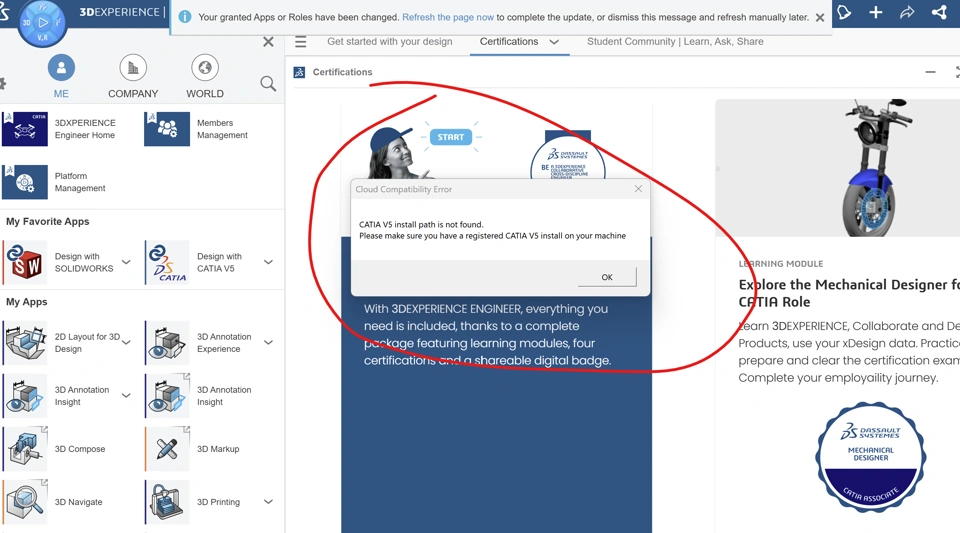The height and width of the screenshot is (533, 960).
Task: Click the START badge illustration
Action: (451, 137)
